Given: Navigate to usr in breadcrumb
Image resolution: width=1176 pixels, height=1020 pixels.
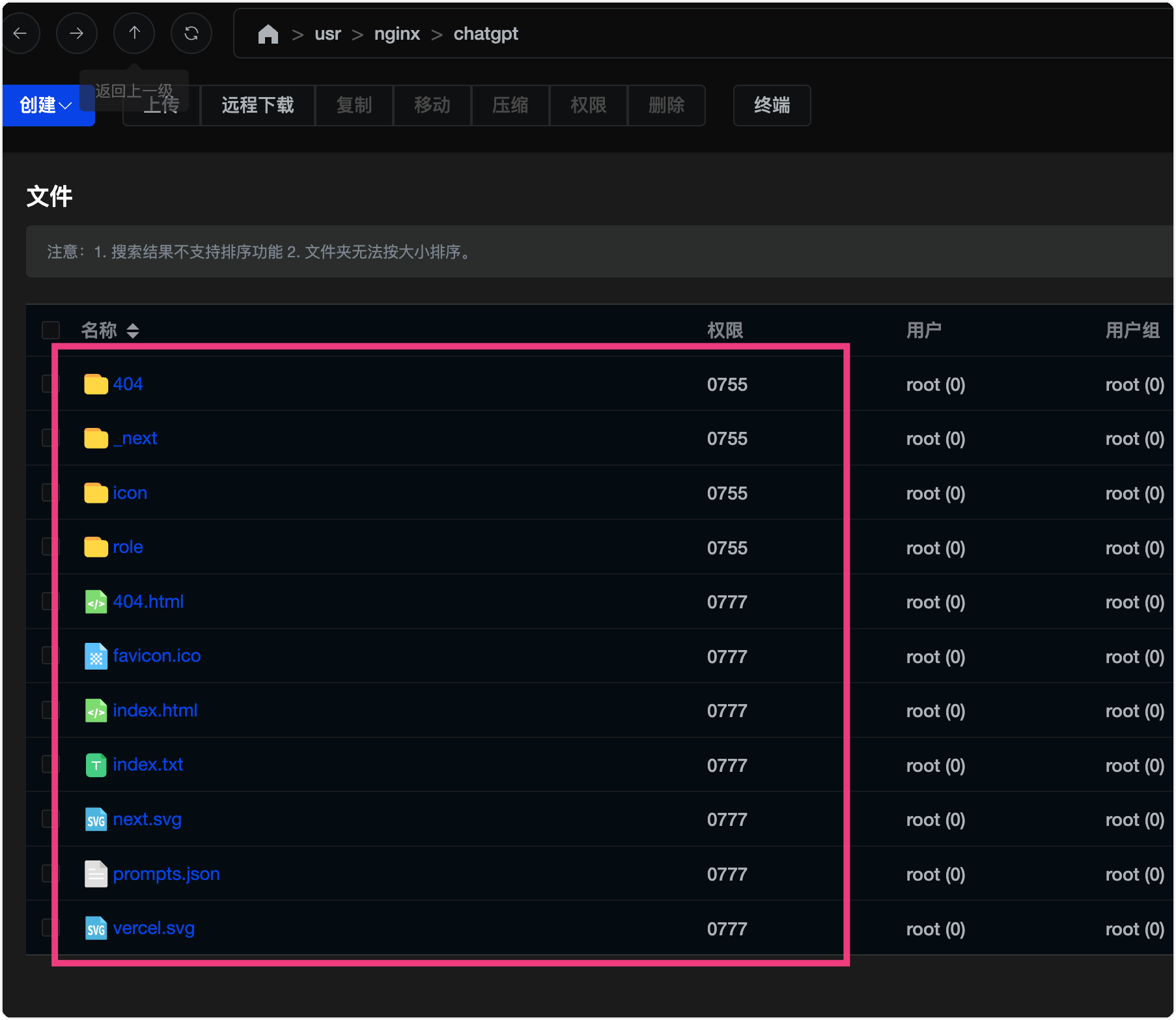Looking at the screenshot, I should (x=328, y=34).
